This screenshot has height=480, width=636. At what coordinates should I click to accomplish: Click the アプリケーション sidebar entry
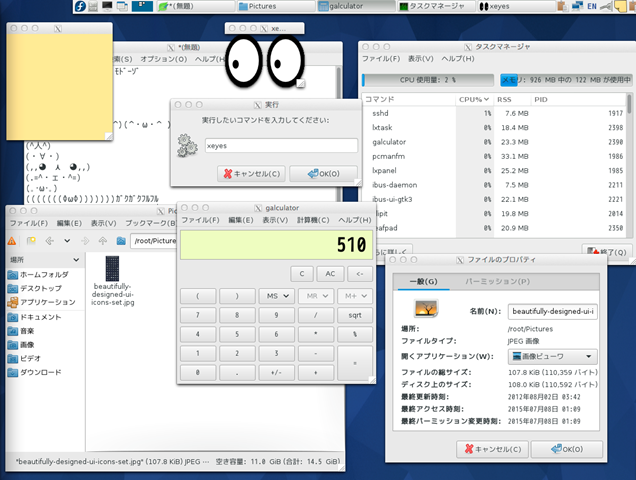(46, 302)
